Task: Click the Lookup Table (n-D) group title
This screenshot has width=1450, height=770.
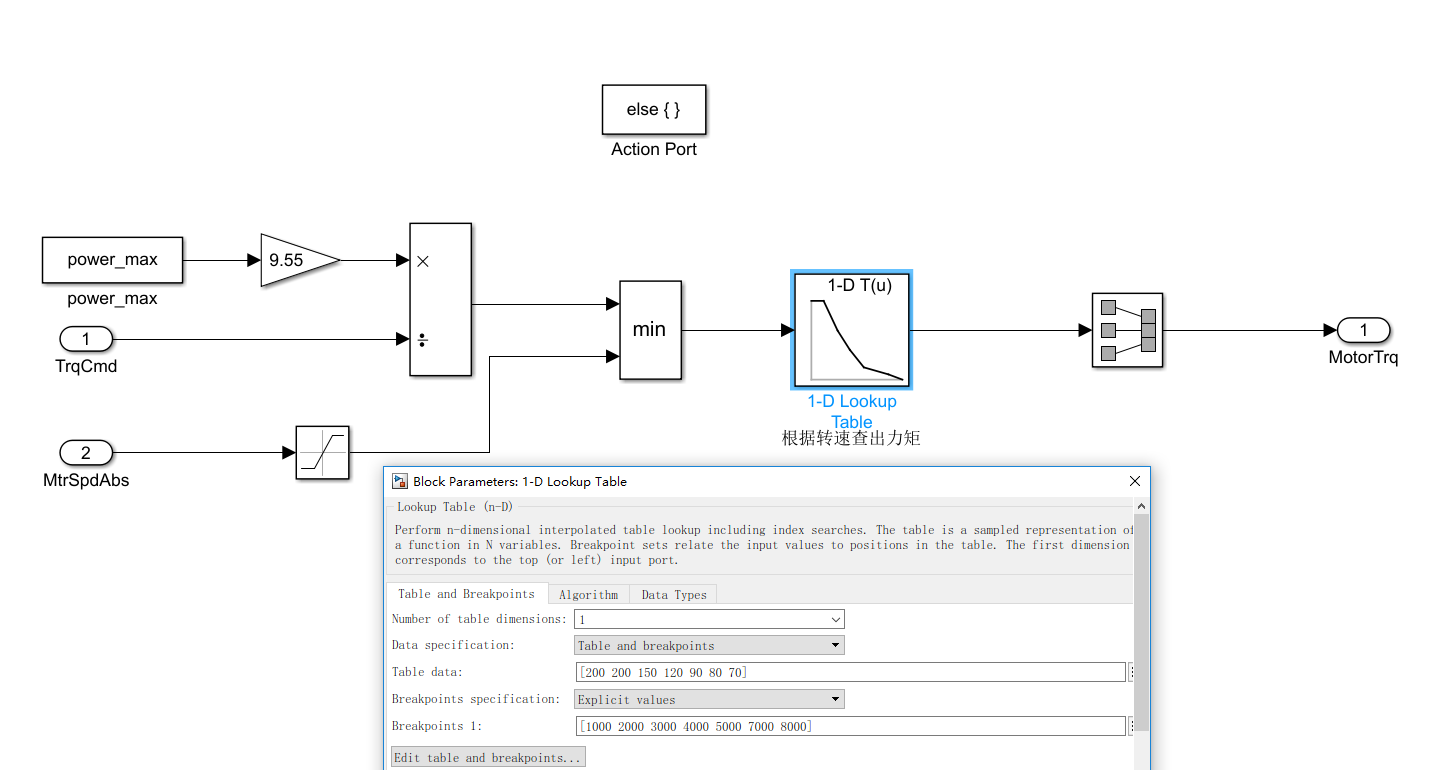Action: click(455, 507)
